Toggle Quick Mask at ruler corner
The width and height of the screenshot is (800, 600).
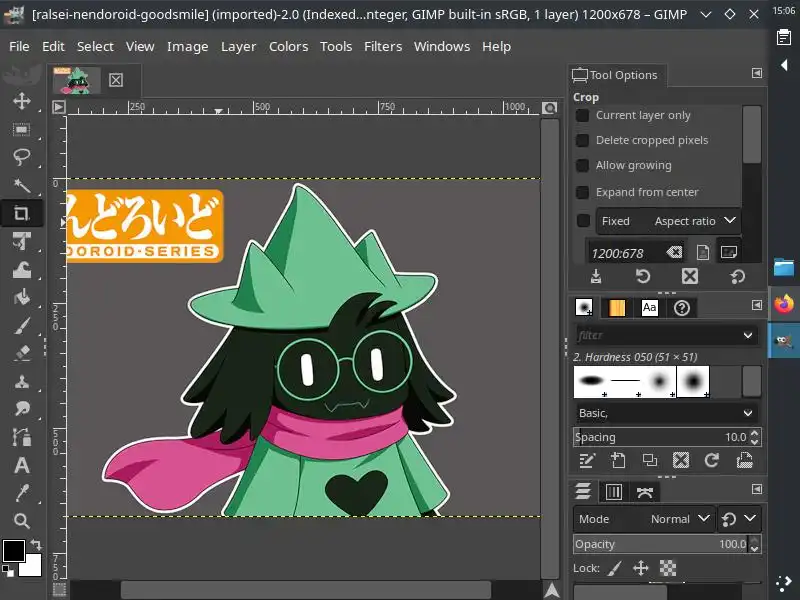click(59, 589)
